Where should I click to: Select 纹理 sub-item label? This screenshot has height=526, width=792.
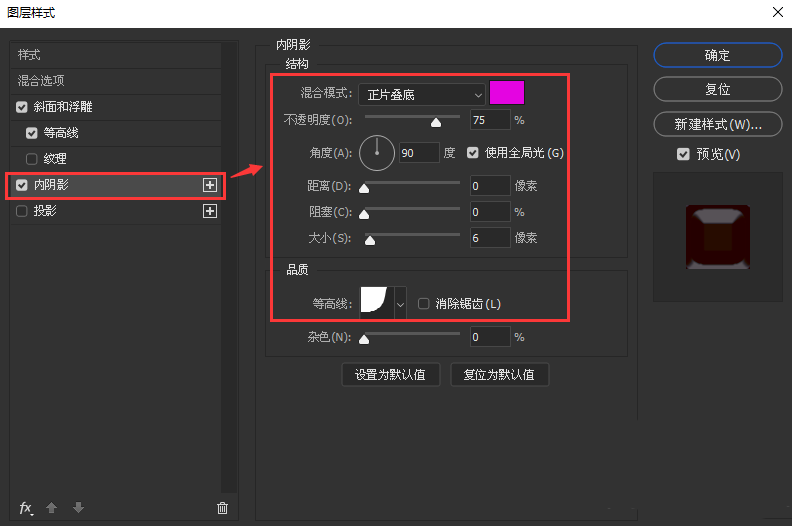click(55, 159)
